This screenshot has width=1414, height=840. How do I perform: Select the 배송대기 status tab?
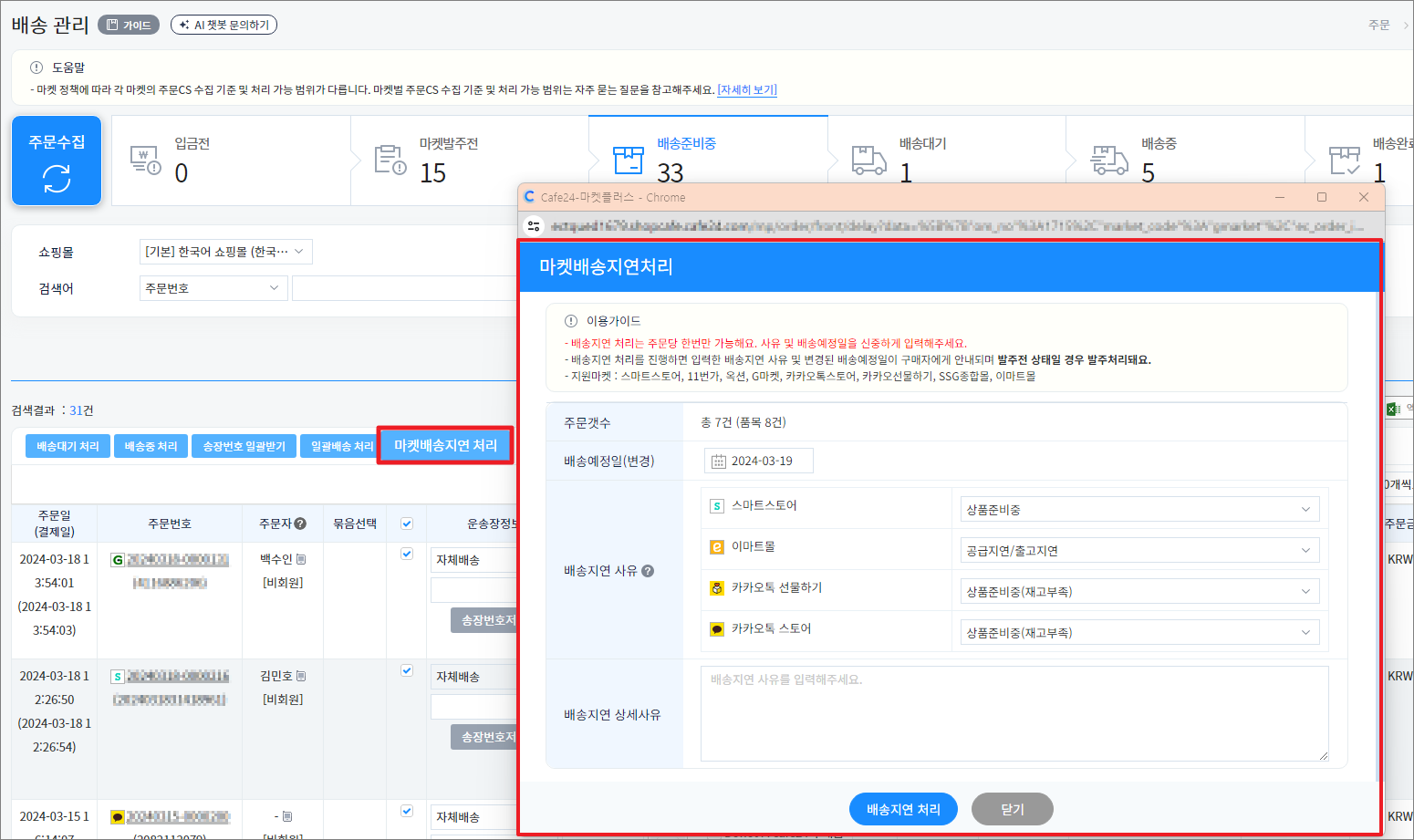947,150
